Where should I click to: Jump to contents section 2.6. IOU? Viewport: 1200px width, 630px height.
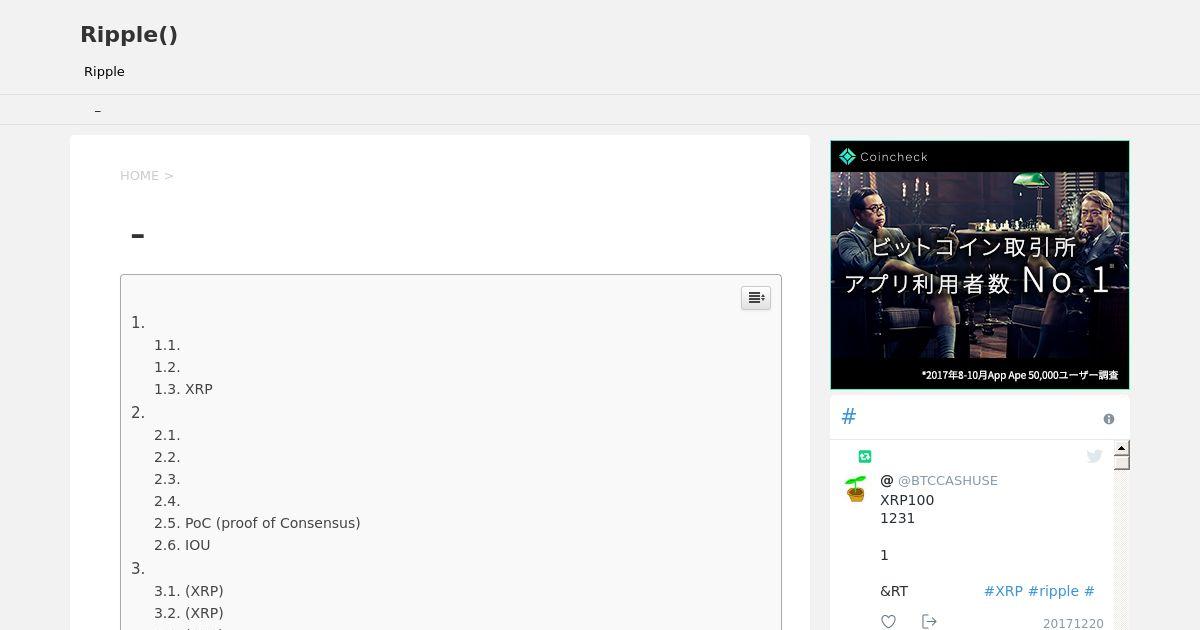(x=182, y=545)
